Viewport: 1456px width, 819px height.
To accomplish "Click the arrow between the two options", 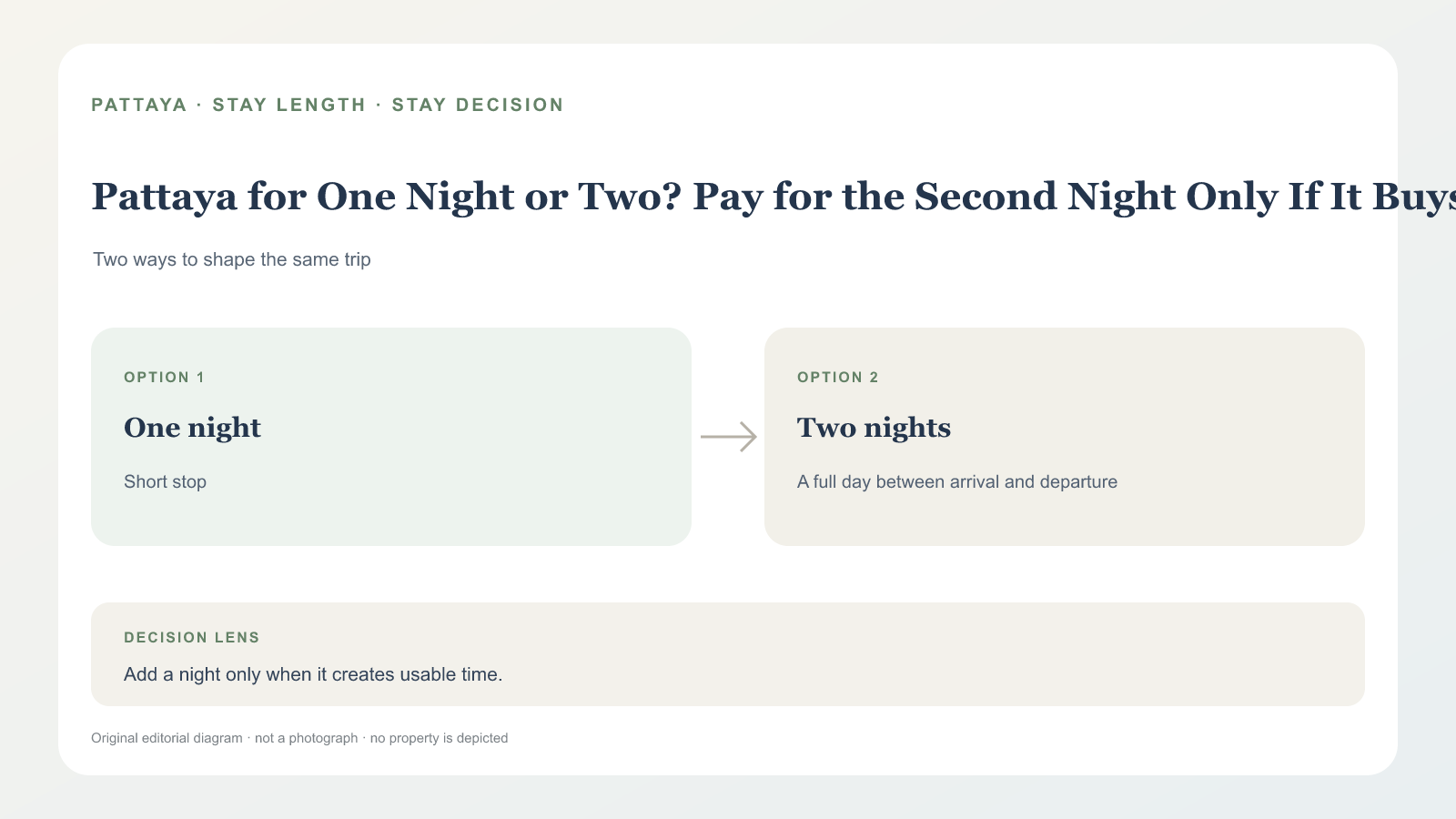I will point(728,437).
